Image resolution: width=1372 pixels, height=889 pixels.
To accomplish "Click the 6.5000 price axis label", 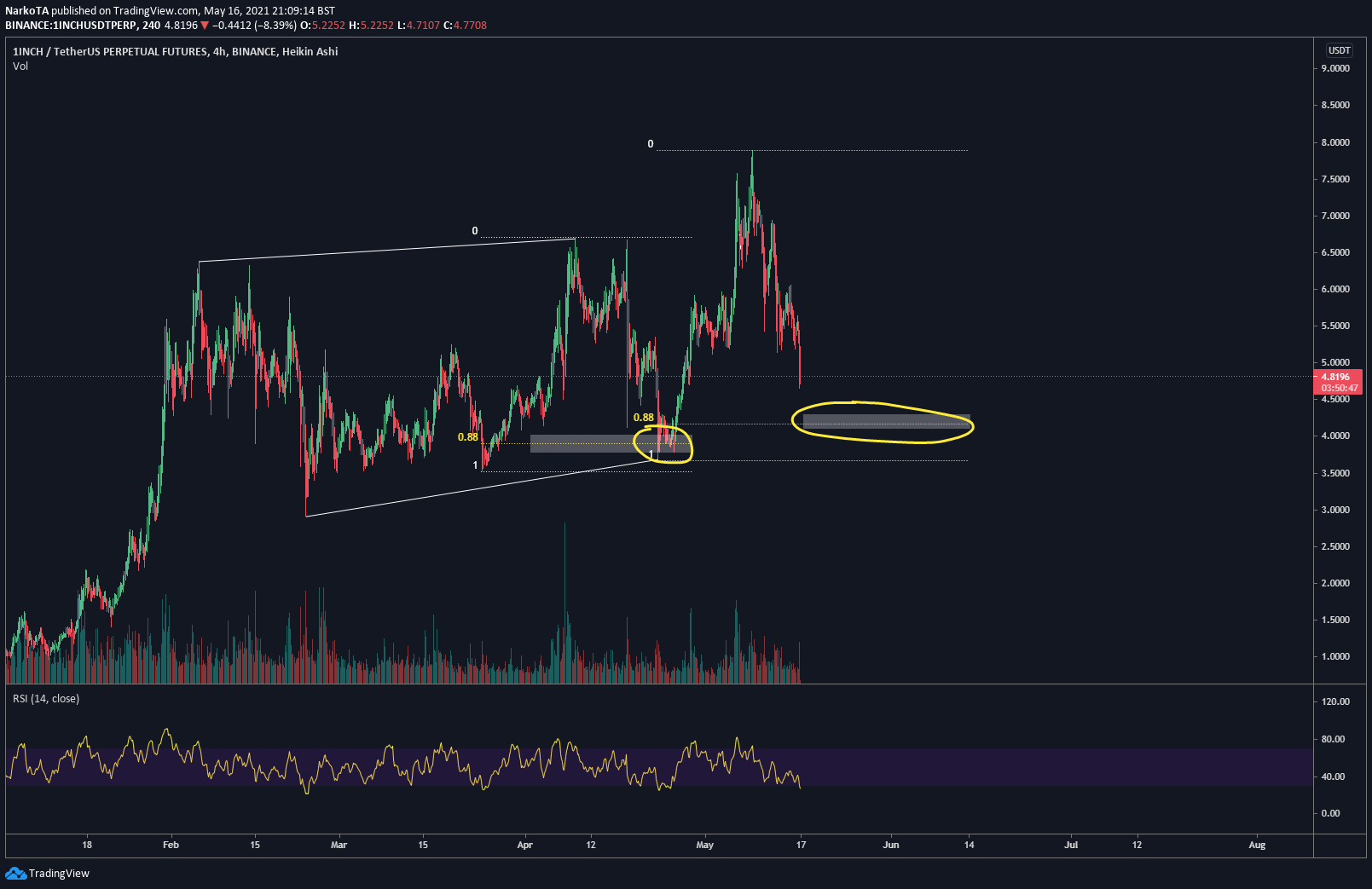I will [1335, 252].
